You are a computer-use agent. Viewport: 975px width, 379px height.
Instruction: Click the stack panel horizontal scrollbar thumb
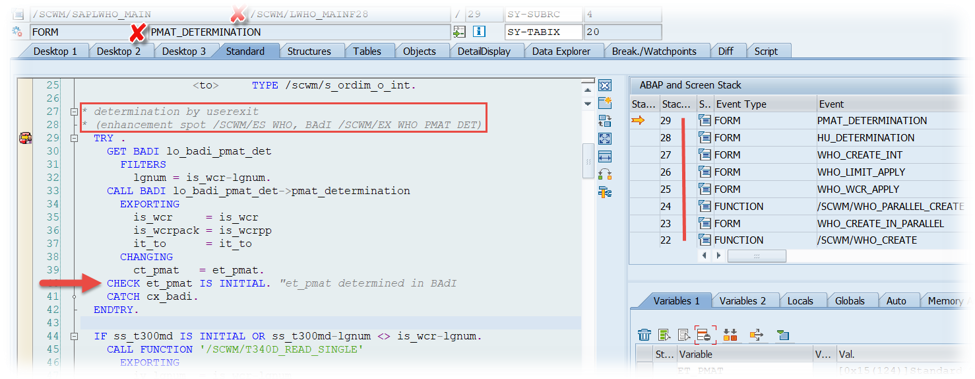(757, 255)
